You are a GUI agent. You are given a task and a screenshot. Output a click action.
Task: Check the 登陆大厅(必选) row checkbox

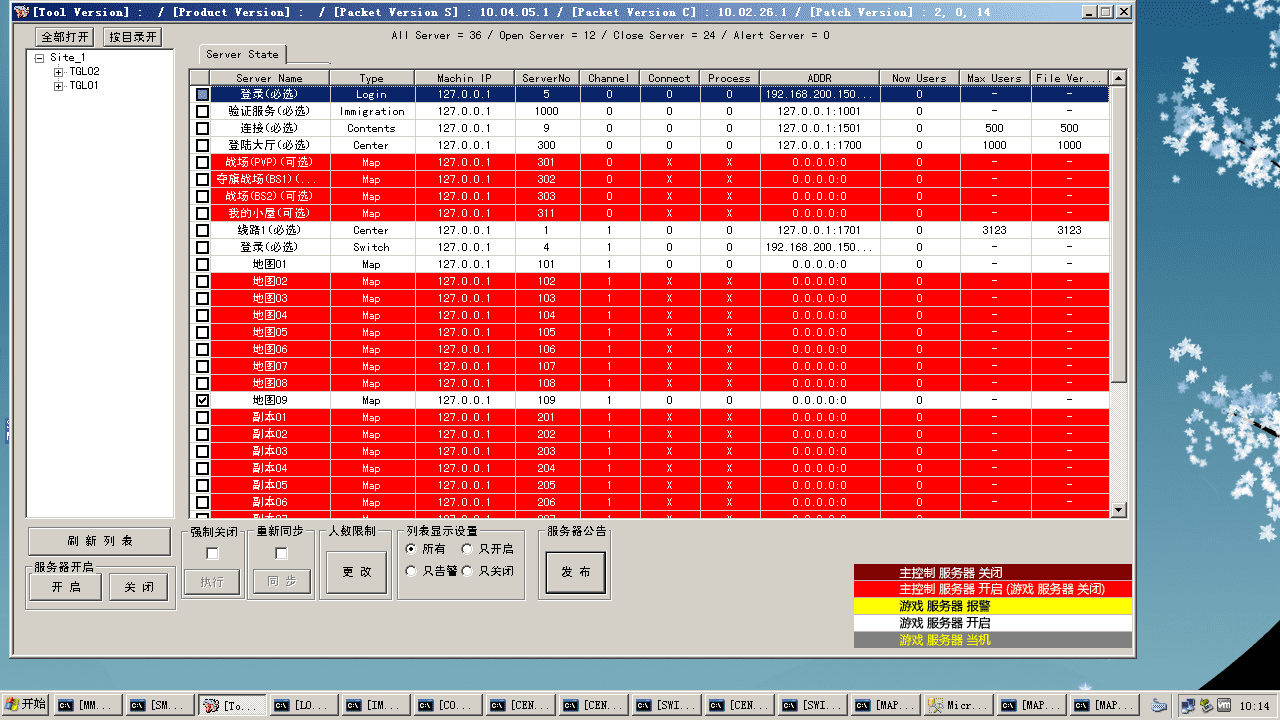(202, 146)
